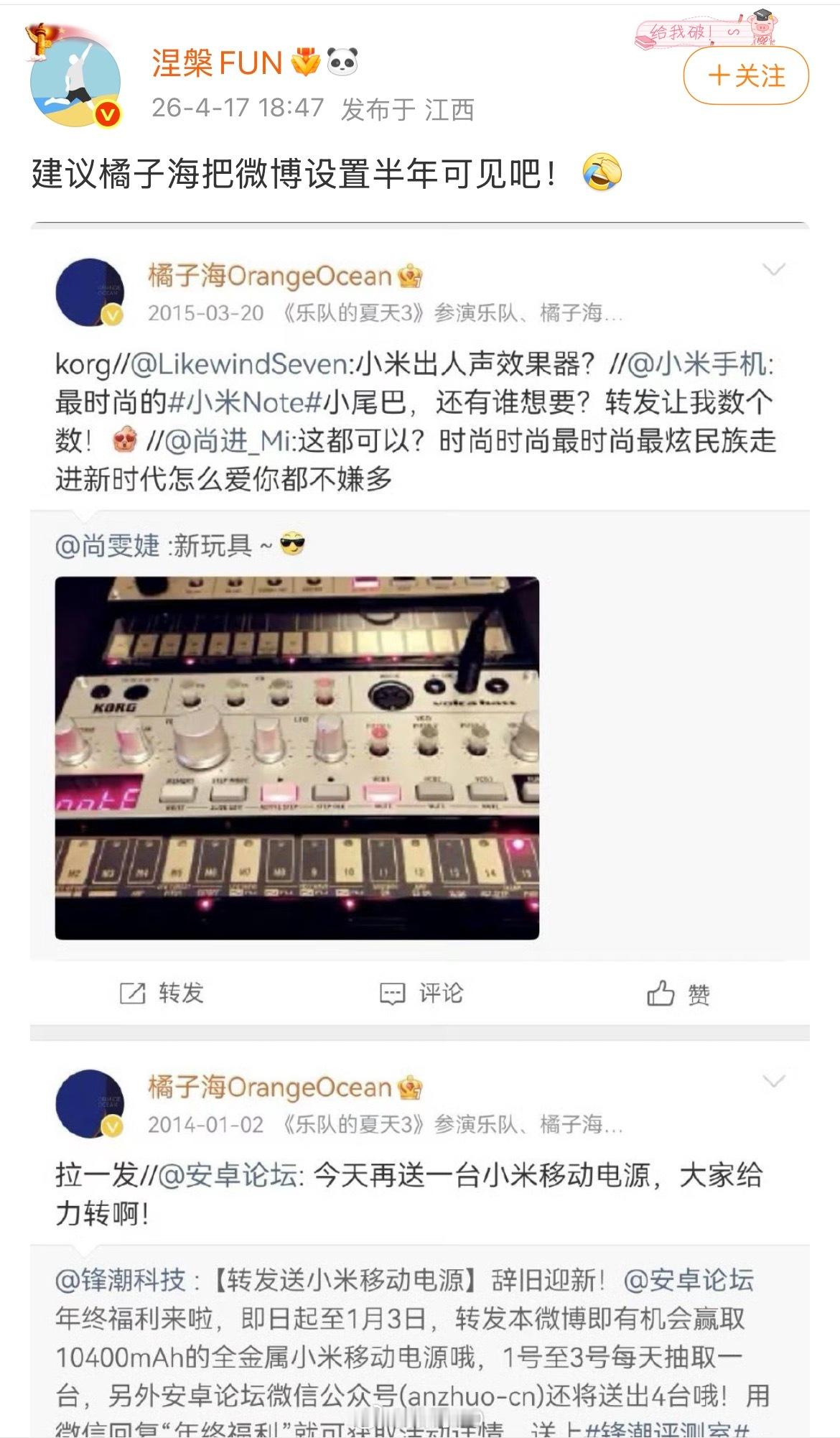Viewport: 840px width, 1438px height.
Task: Open the @锋潮科技 mention
Action: (121, 1281)
